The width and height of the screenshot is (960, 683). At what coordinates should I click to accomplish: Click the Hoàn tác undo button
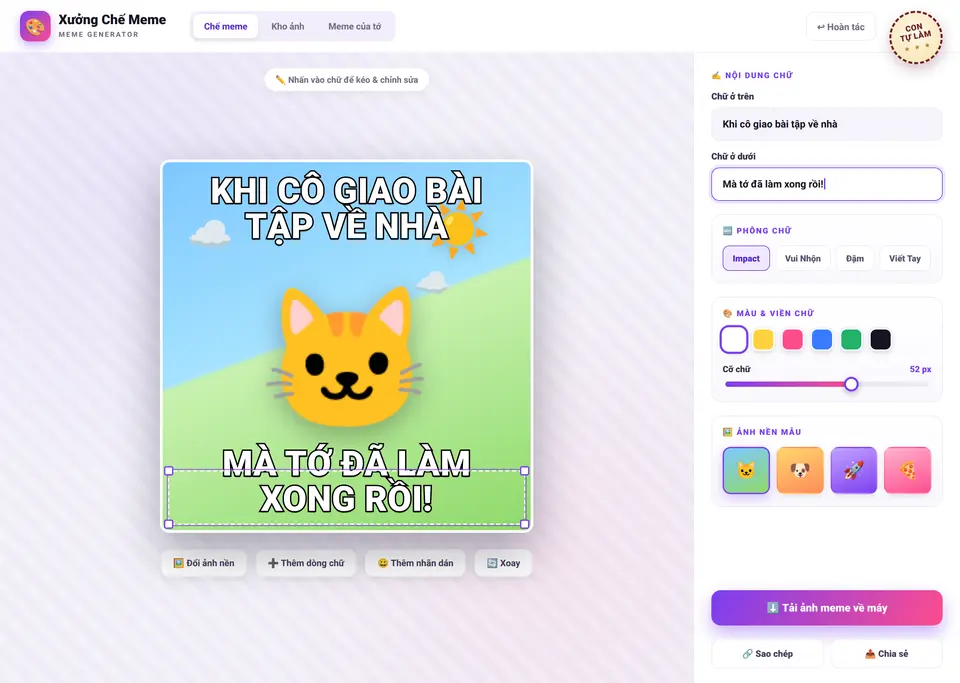click(841, 27)
